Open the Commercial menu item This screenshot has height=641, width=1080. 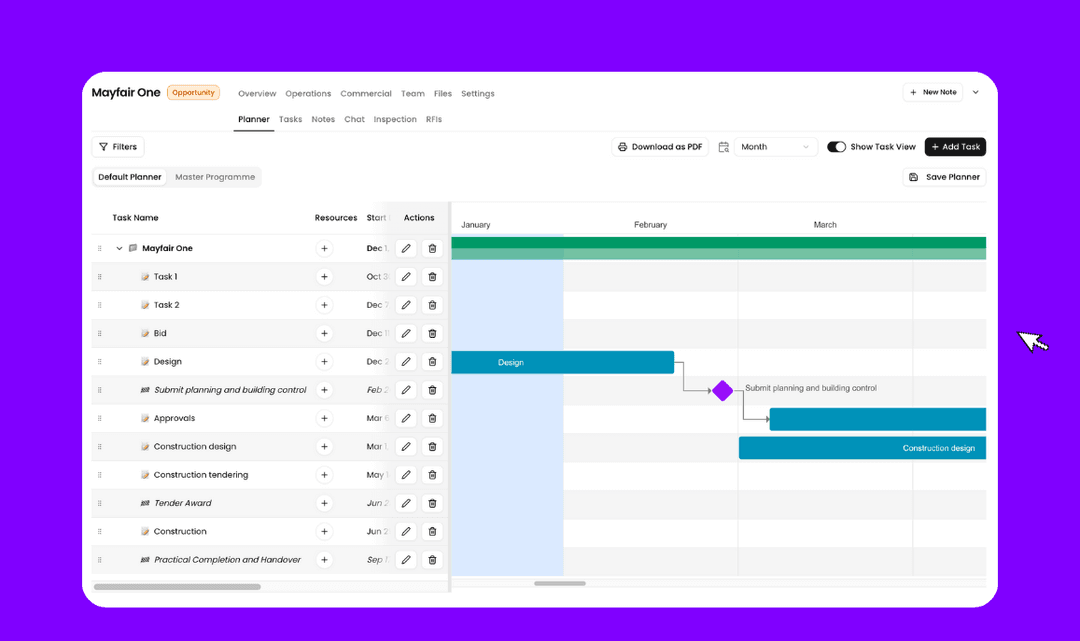tap(366, 93)
